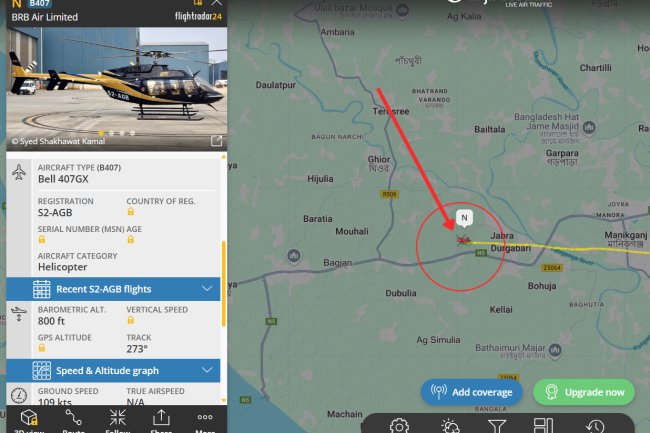This screenshot has height=433, width=650.
Task: Open helicopter photo in external link
Action: pos(216,141)
